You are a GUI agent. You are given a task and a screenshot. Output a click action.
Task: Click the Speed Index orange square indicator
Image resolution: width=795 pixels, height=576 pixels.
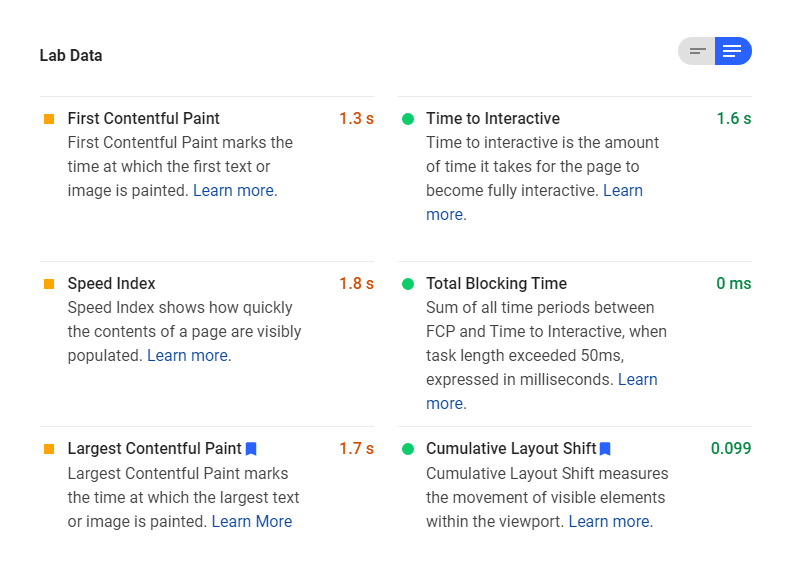coord(49,284)
